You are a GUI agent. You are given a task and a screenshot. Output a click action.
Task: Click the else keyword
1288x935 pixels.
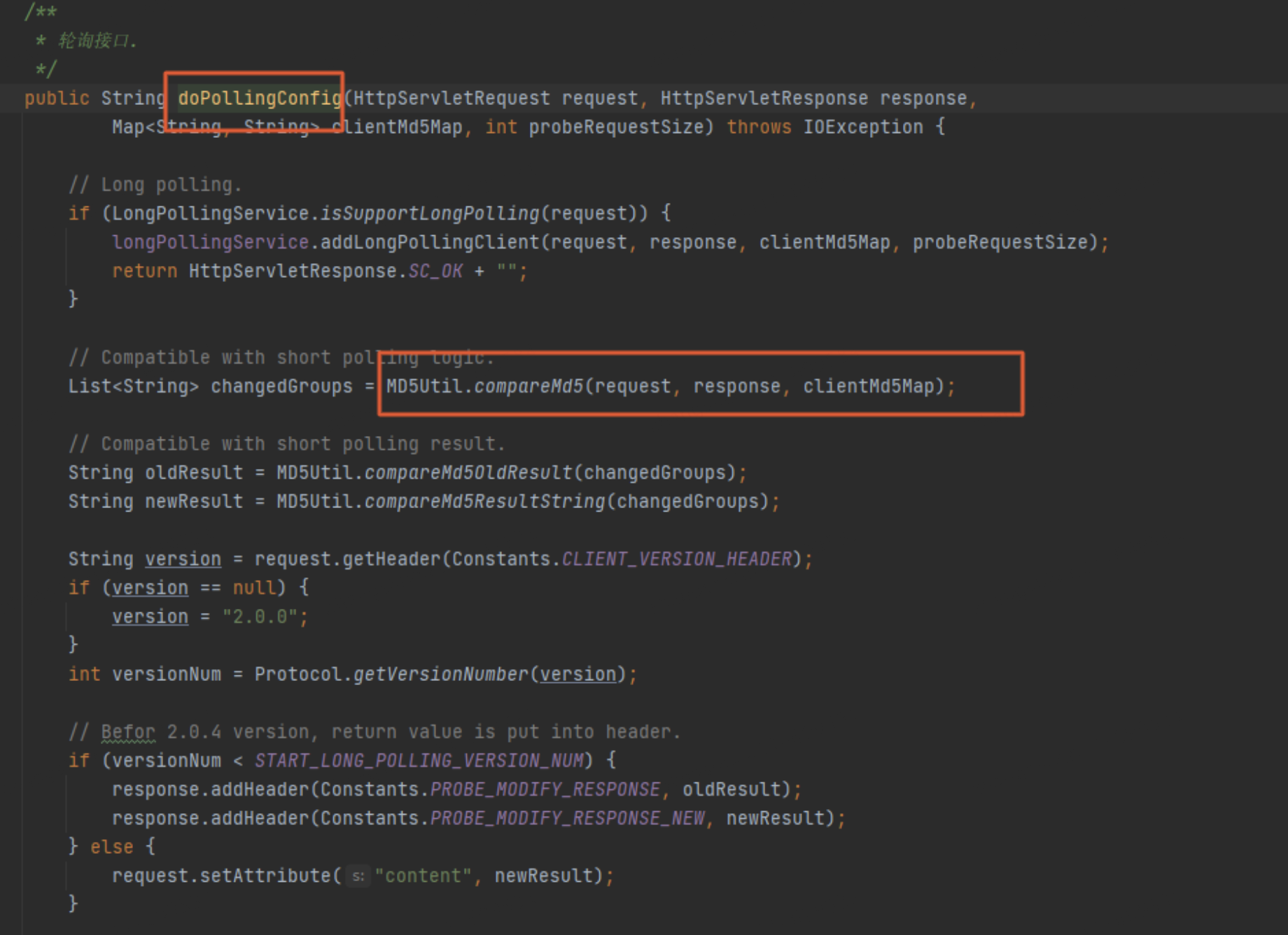112,847
